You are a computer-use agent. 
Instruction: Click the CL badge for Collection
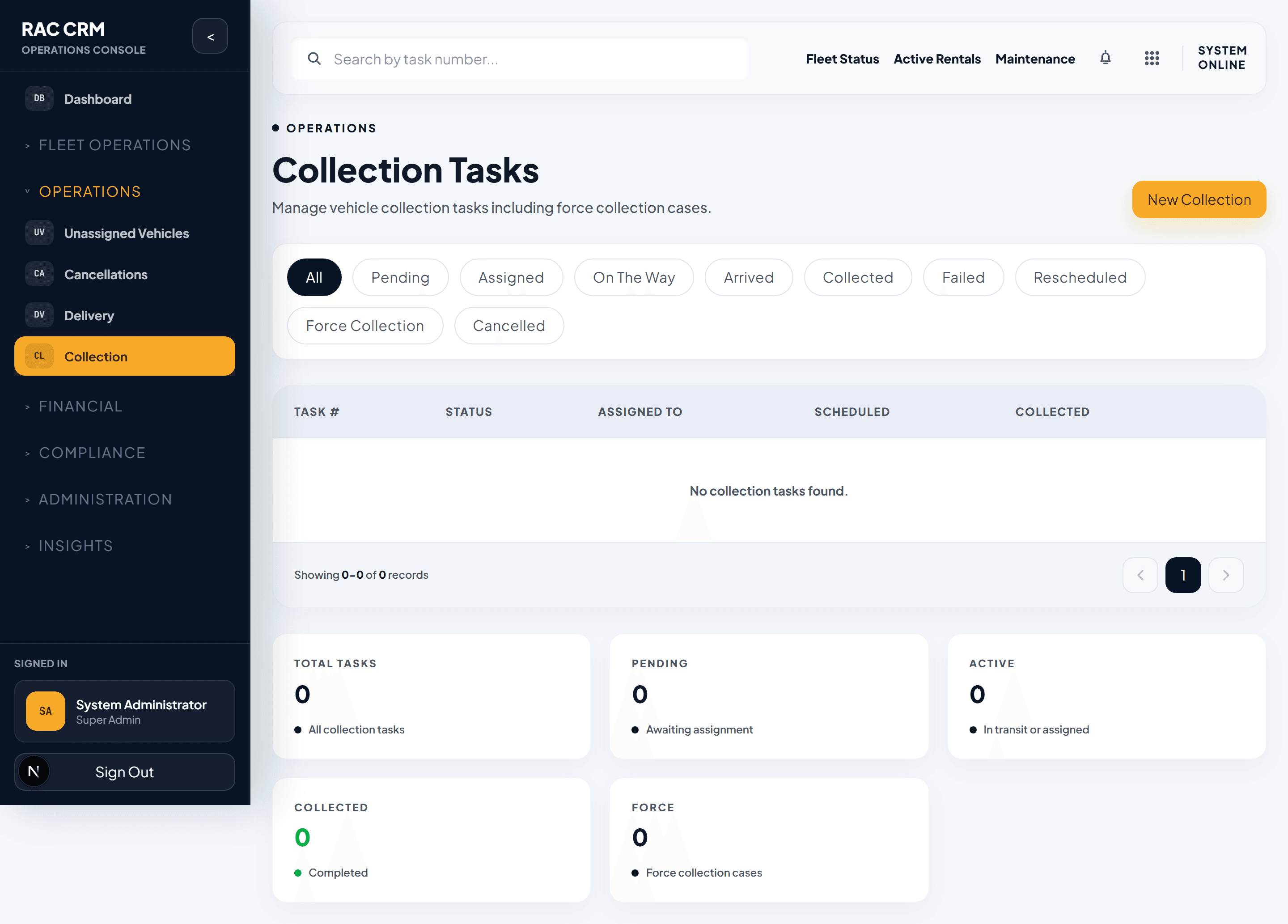tap(39, 356)
